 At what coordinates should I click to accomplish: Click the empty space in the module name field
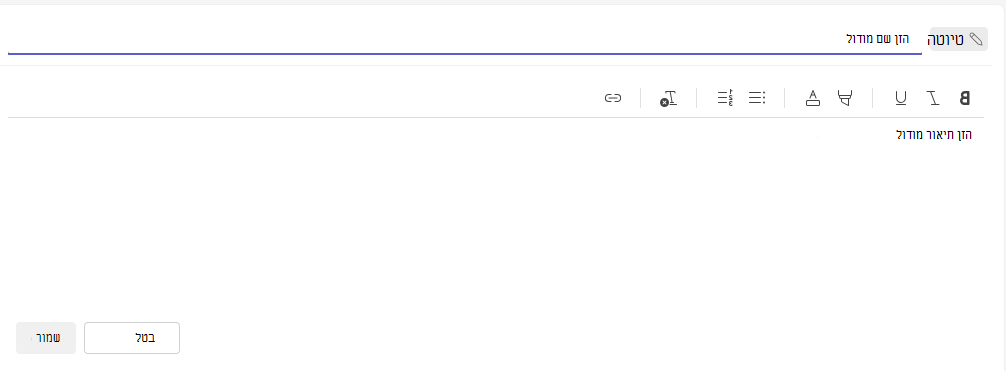(x=423, y=39)
